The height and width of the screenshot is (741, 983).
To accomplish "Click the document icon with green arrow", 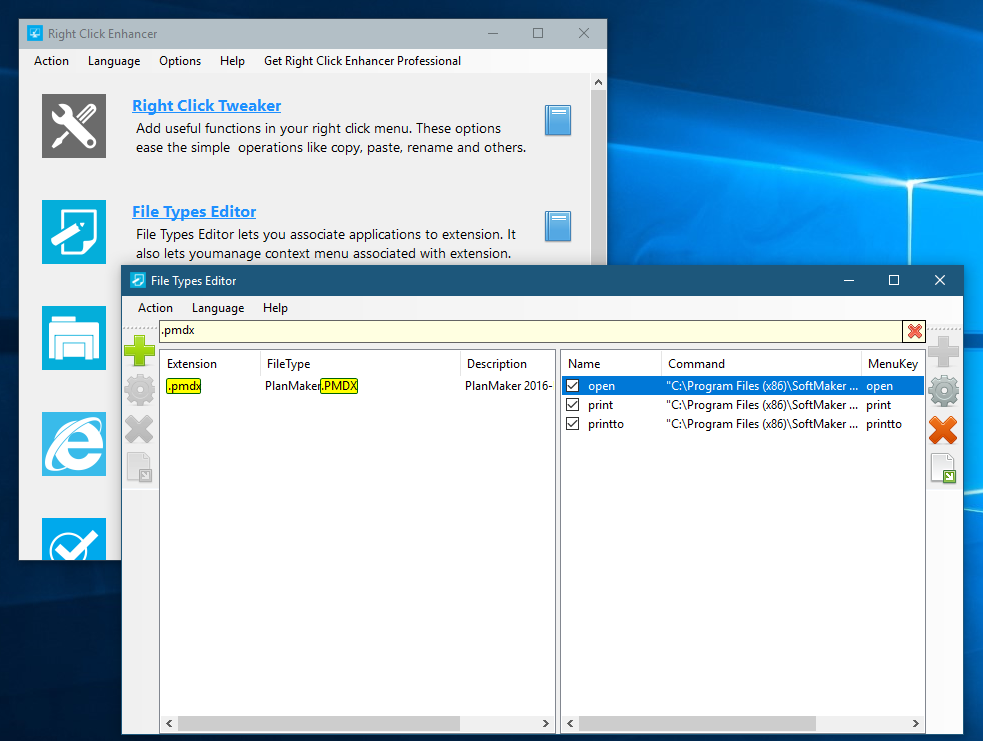I will point(944,468).
